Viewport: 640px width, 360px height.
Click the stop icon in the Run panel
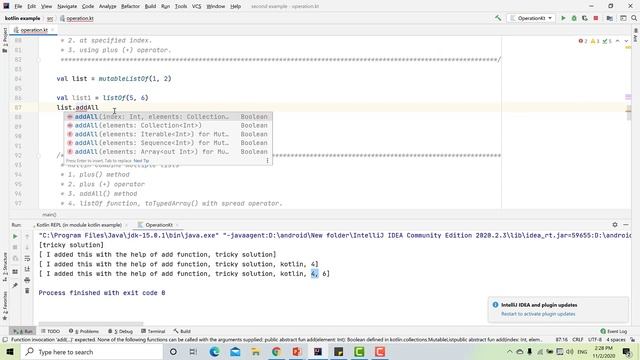point(15,247)
